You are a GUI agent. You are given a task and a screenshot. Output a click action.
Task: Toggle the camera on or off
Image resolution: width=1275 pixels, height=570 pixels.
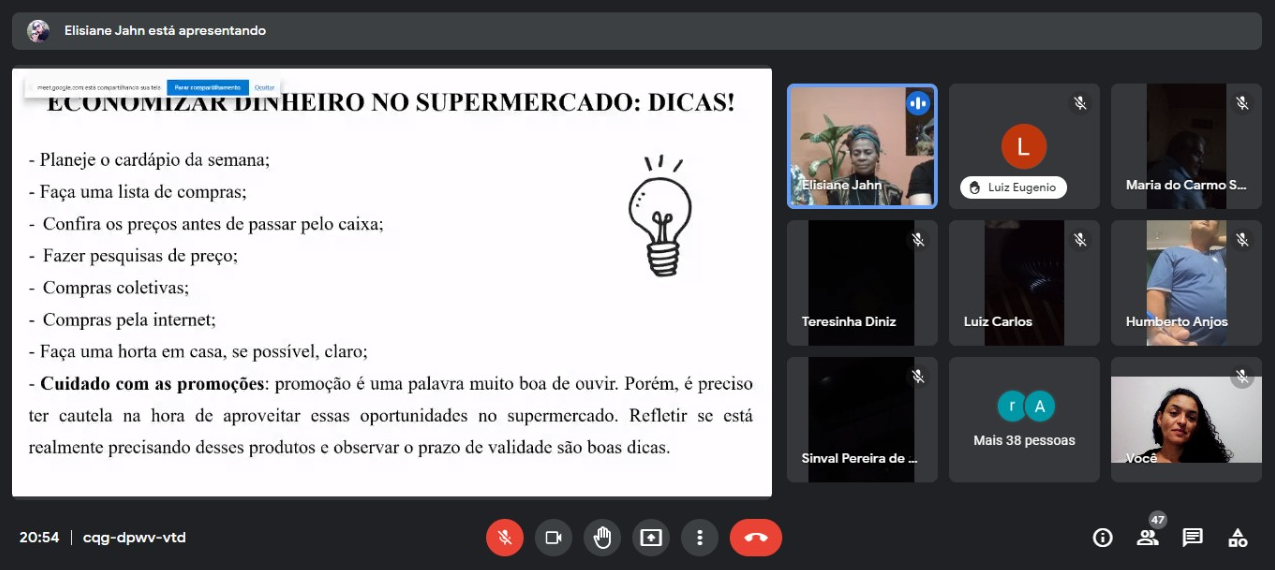[553, 538]
